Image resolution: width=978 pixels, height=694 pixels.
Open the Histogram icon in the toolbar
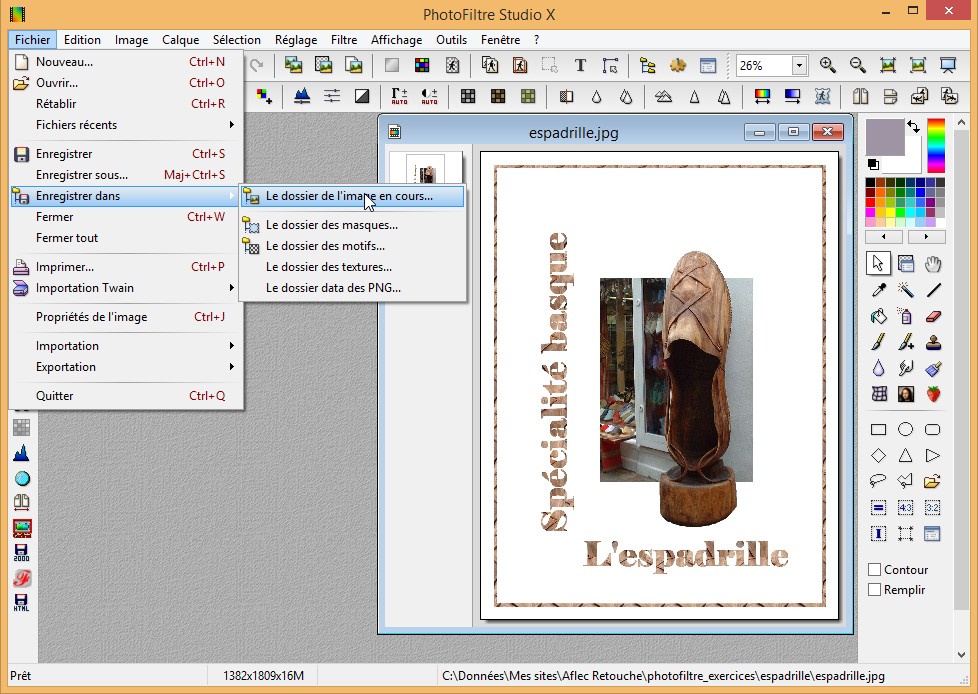click(302, 96)
